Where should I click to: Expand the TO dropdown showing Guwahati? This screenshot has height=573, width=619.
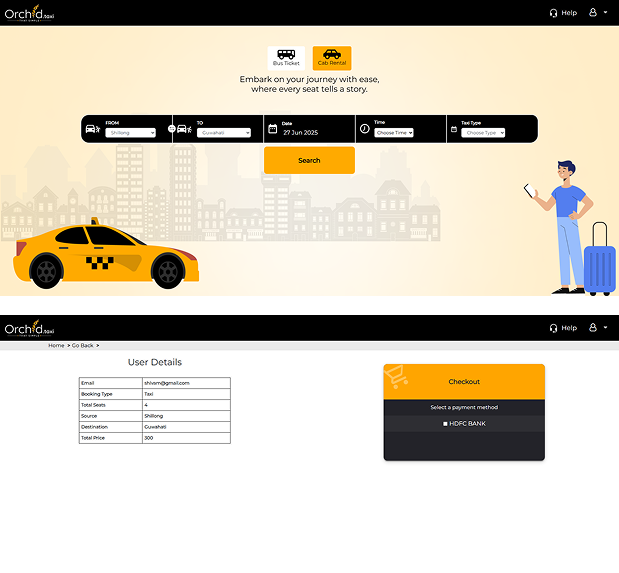point(224,133)
